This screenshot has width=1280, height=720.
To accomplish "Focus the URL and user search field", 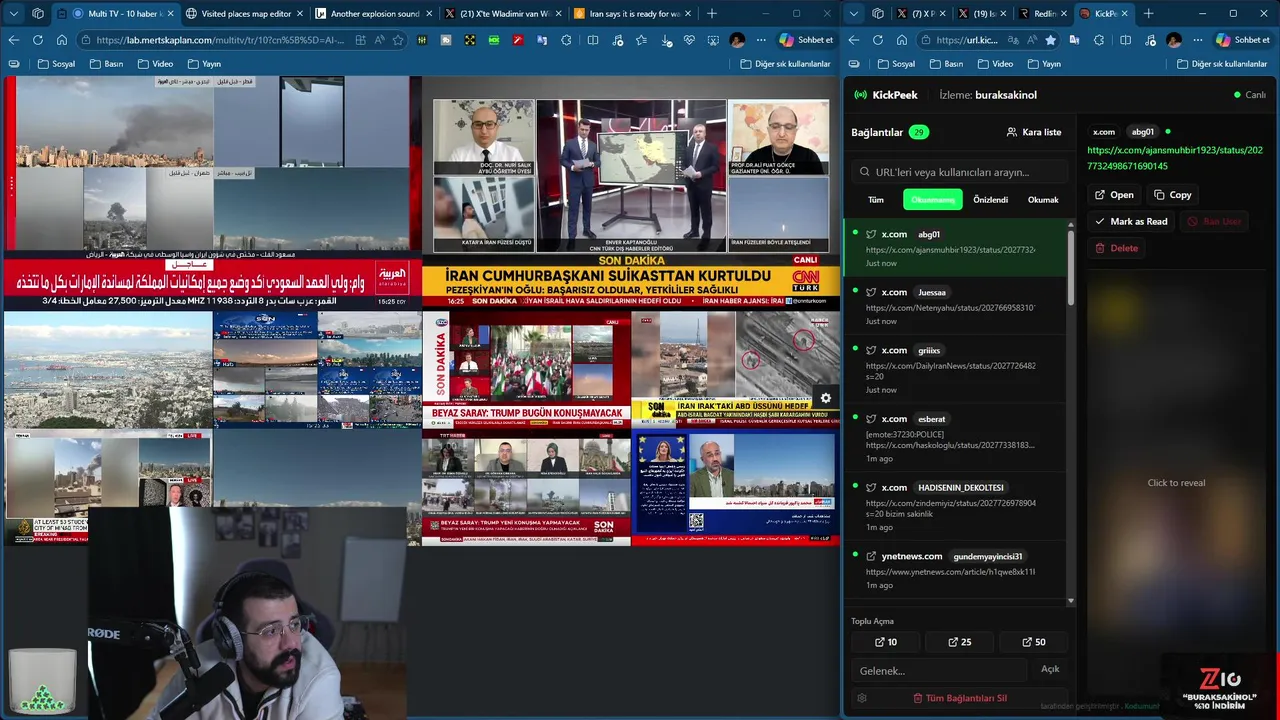I will (960, 172).
